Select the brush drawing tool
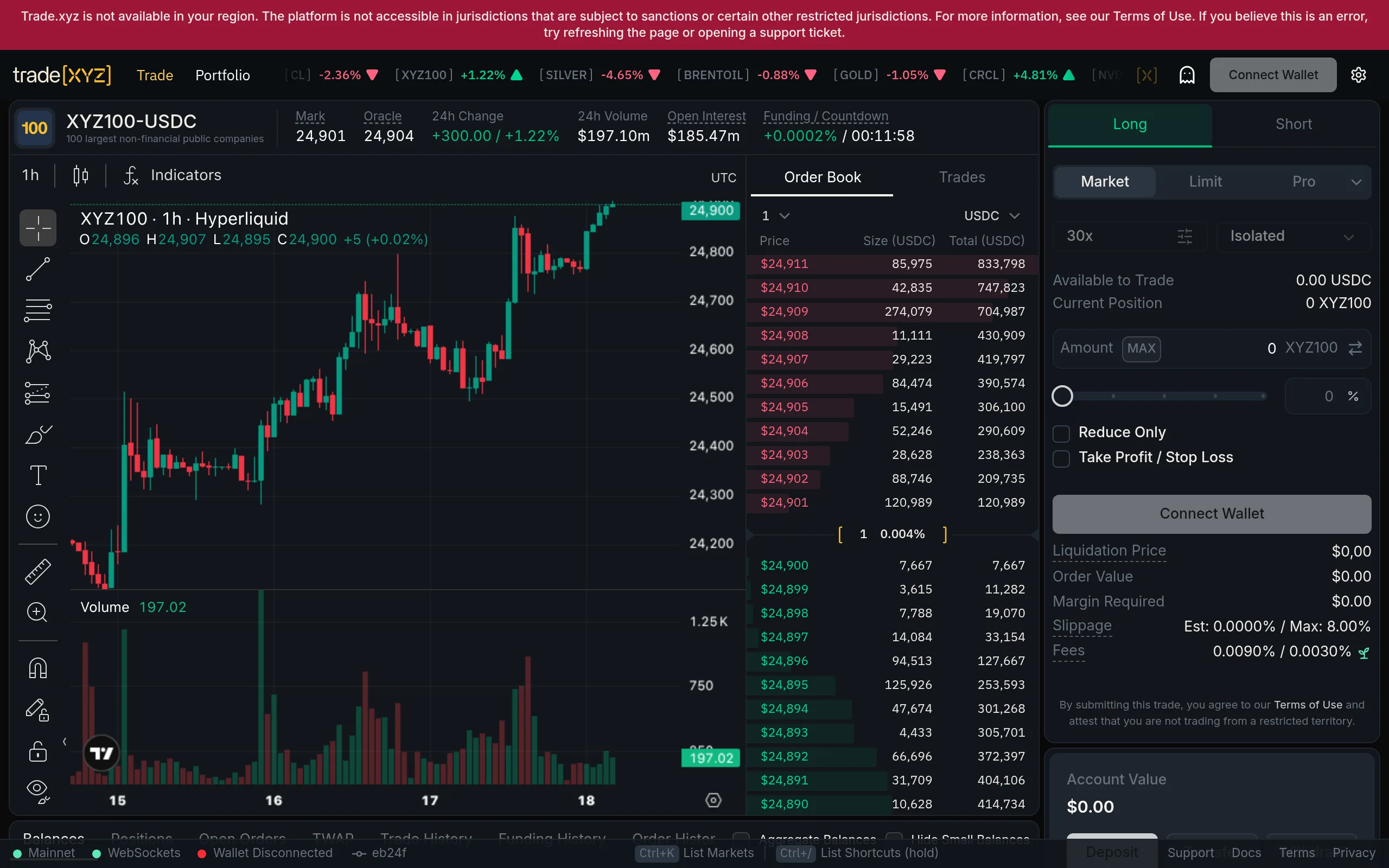This screenshot has height=868, width=1389. click(38, 435)
